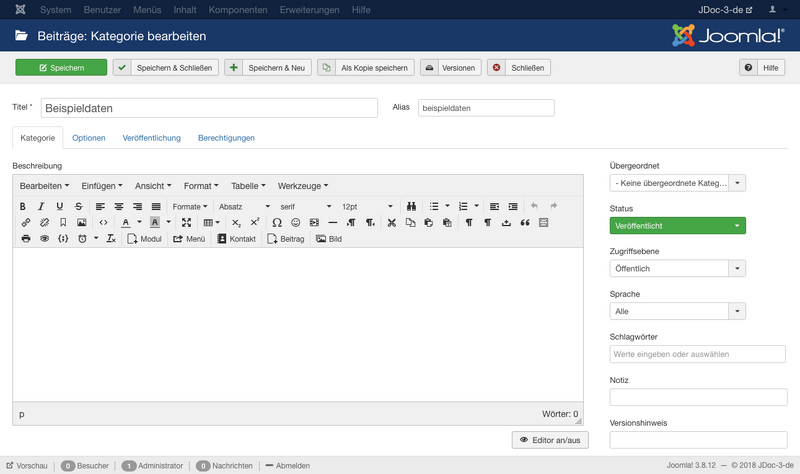Image resolution: width=800 pixels, height=474 pixels.
Task: Open Formate dropdown in toolbar
Action: click(x=190, y=206)
